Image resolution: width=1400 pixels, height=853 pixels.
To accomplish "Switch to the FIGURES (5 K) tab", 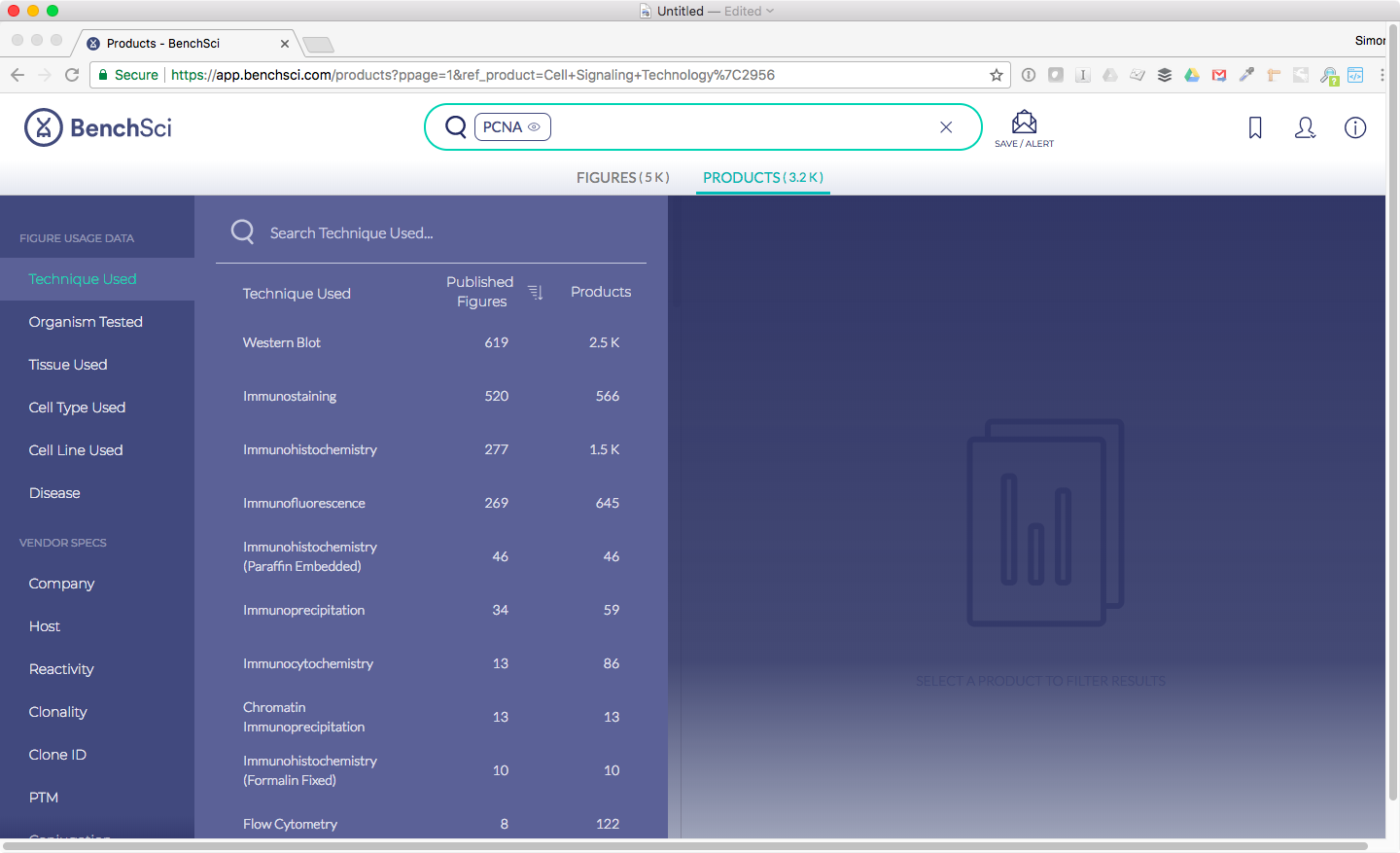I will [623, 177].
